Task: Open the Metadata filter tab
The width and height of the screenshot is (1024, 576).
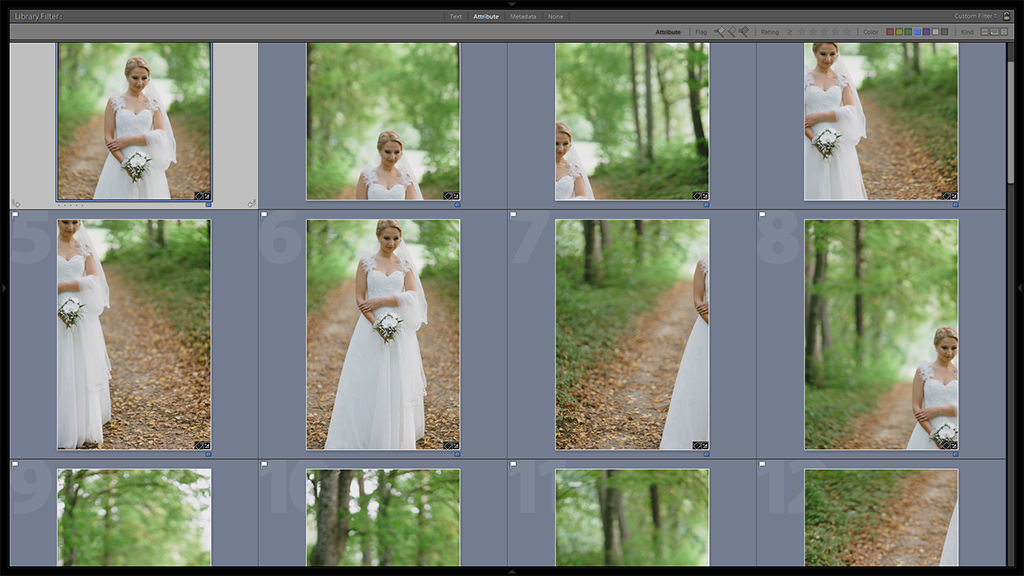Action: click(523, 16)
